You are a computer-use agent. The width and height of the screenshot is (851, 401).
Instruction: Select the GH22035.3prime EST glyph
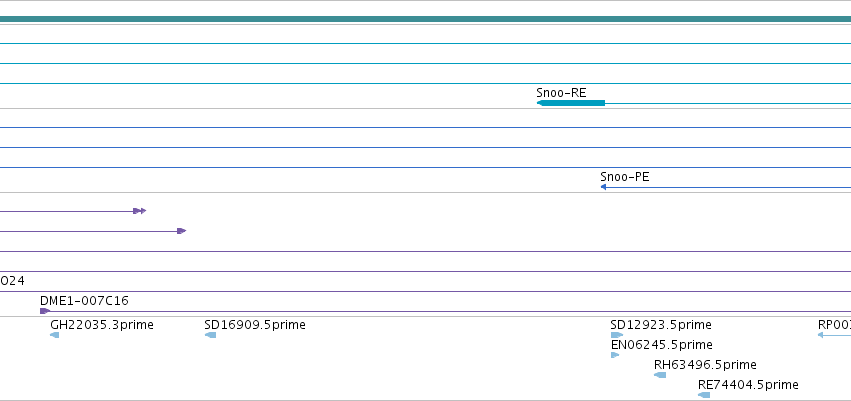click(x=54, y=335)
